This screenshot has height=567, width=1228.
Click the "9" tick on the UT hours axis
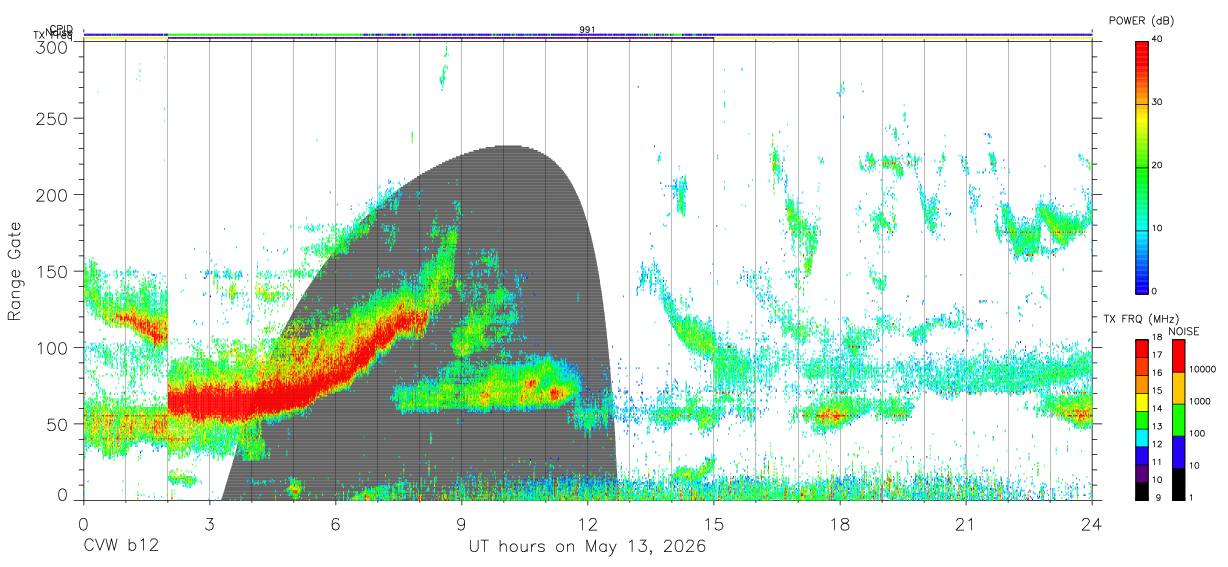tap(461, 523)
